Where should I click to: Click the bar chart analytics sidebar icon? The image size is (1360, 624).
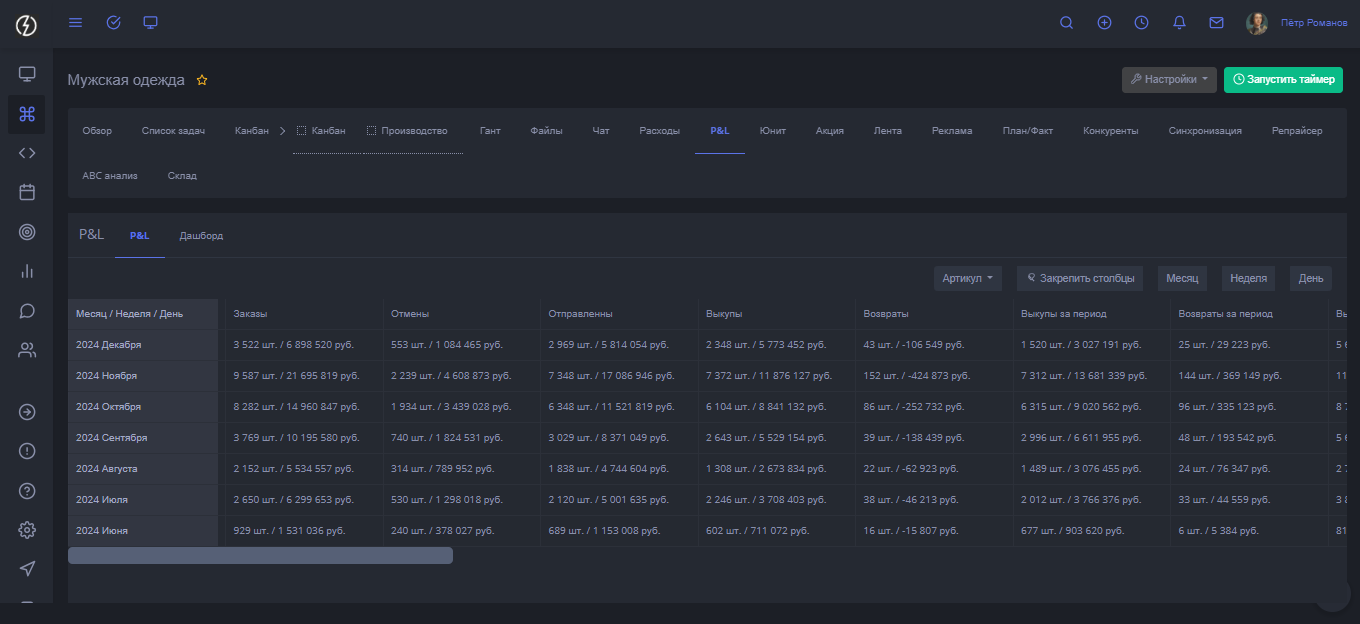(x=27, y=271)
